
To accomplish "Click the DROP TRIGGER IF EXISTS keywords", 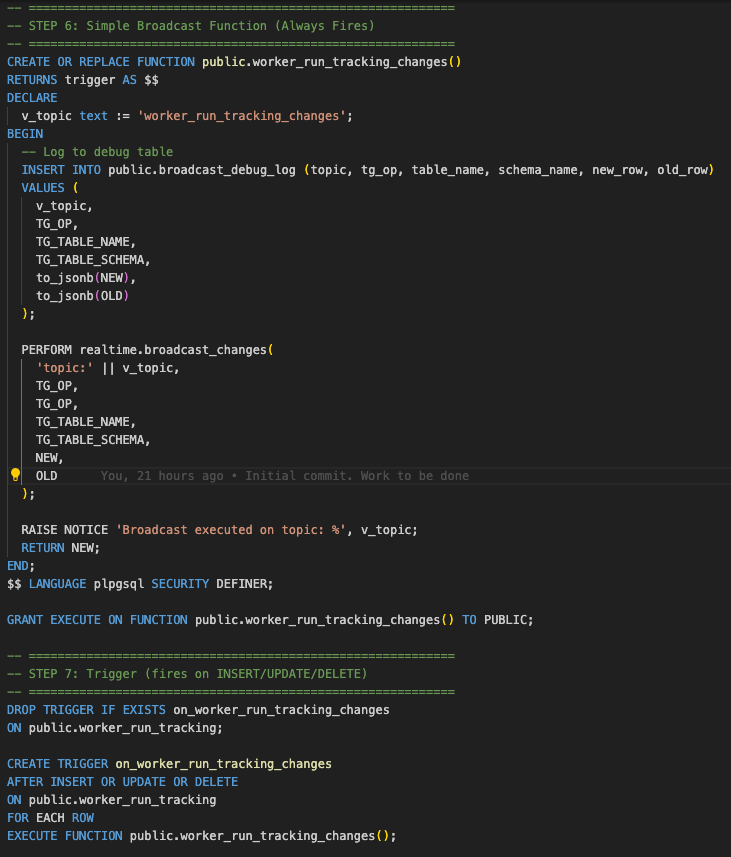I will click(x=86, y=710).
